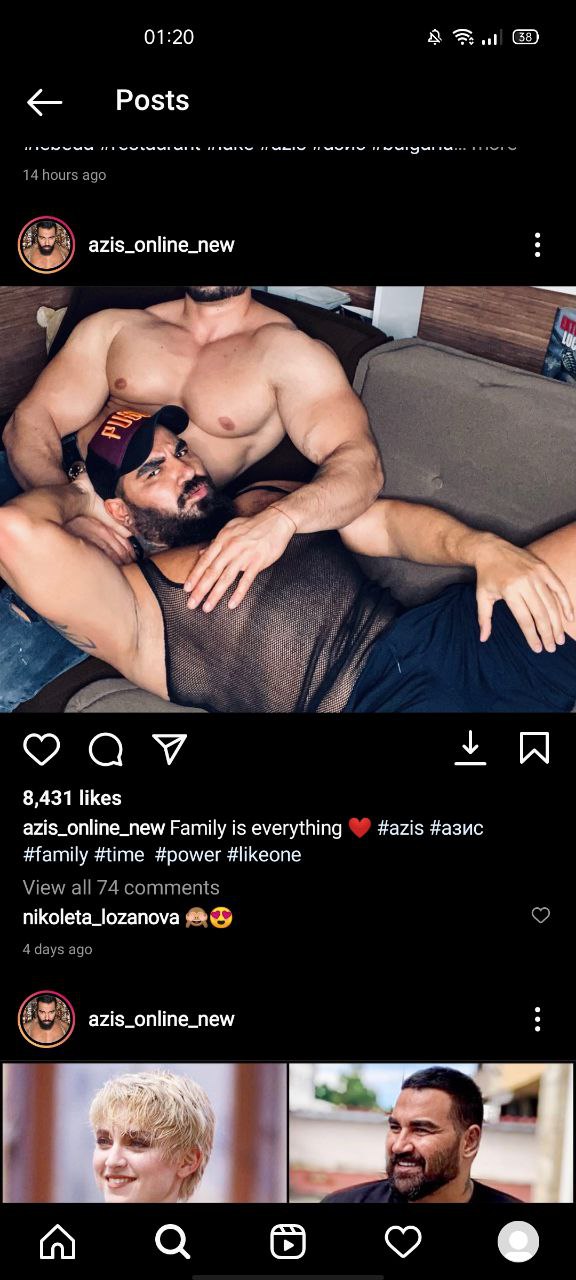Like the Family is everything post
Image resolution: width=576 pixels, height=1280 pixels.
42,749
